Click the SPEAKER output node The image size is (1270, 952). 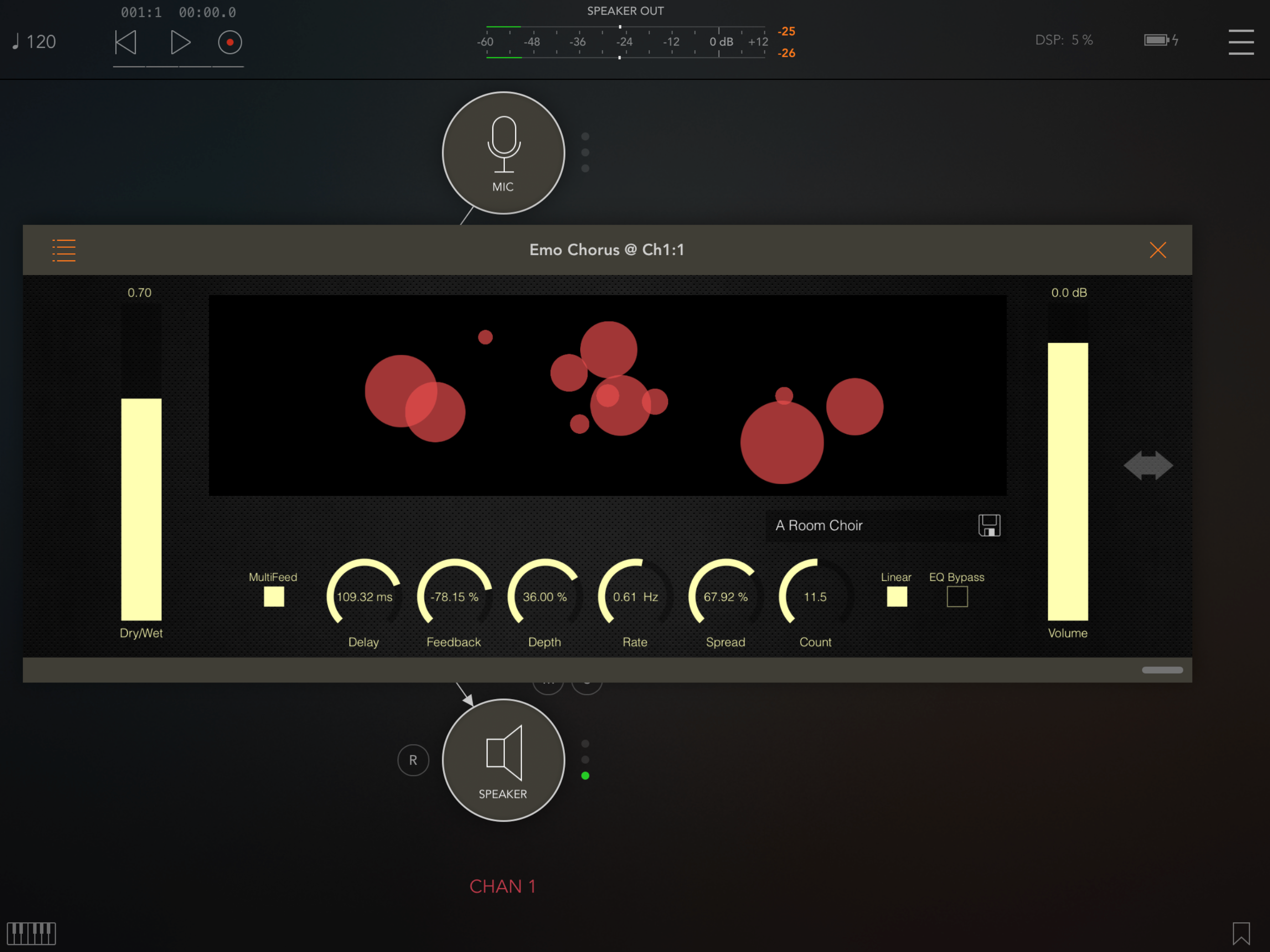503,760
